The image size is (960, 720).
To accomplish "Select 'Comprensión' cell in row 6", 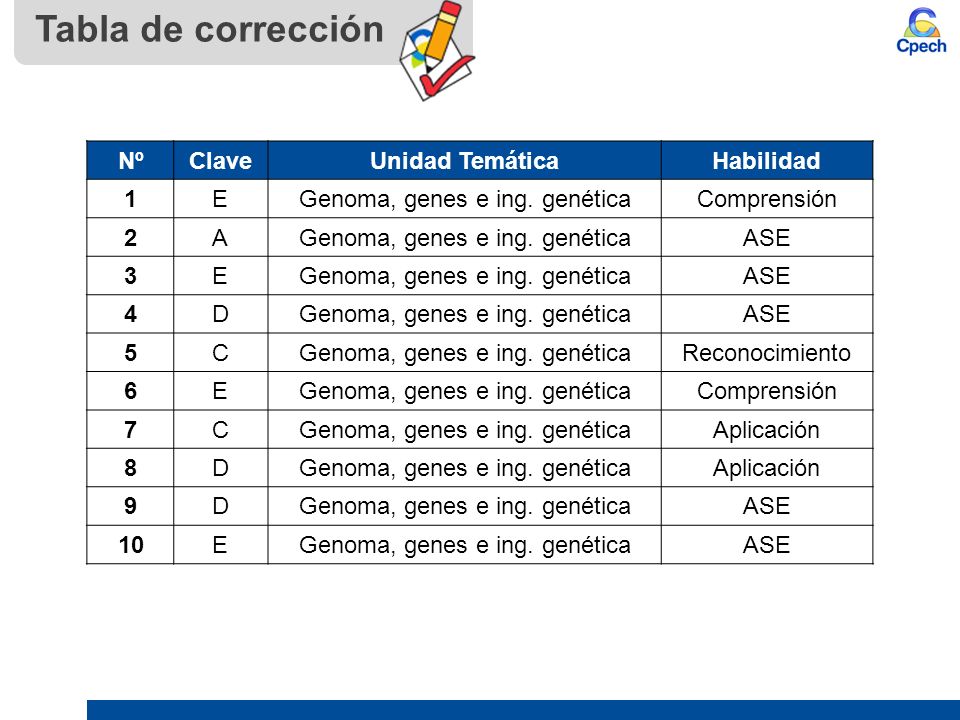I will pos(767,391).
